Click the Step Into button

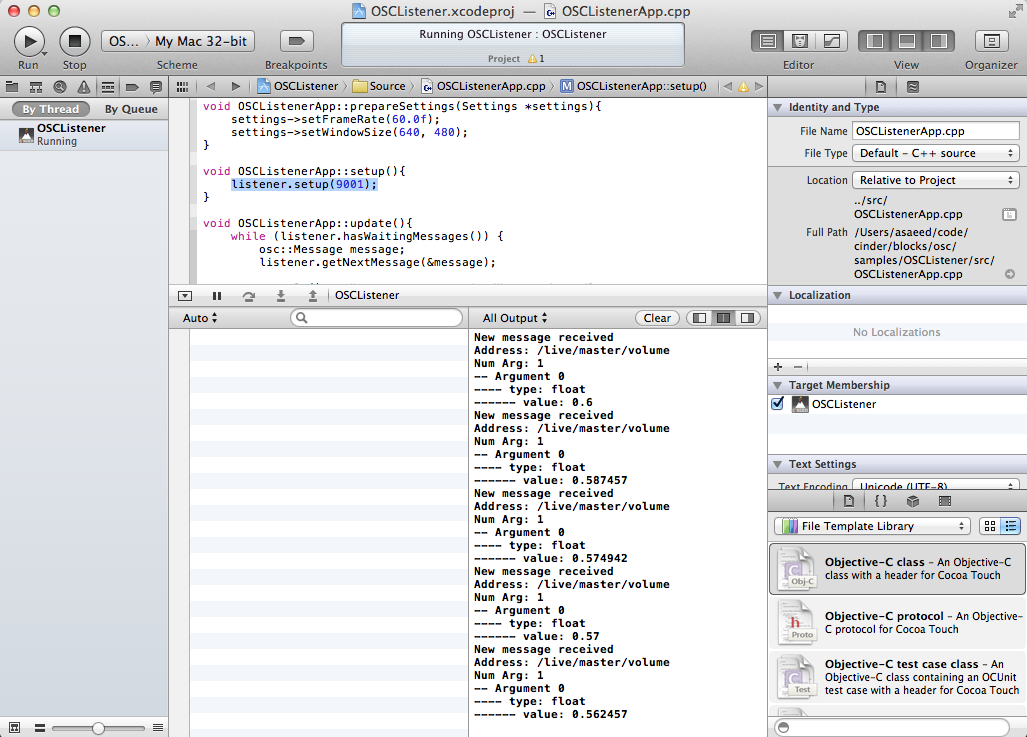click(x=281, y=296)
